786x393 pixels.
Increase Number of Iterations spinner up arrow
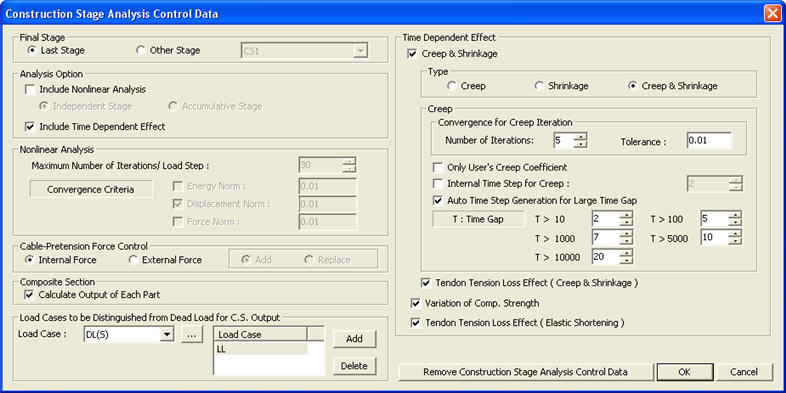pyautogui.click(x=580, y=137)
